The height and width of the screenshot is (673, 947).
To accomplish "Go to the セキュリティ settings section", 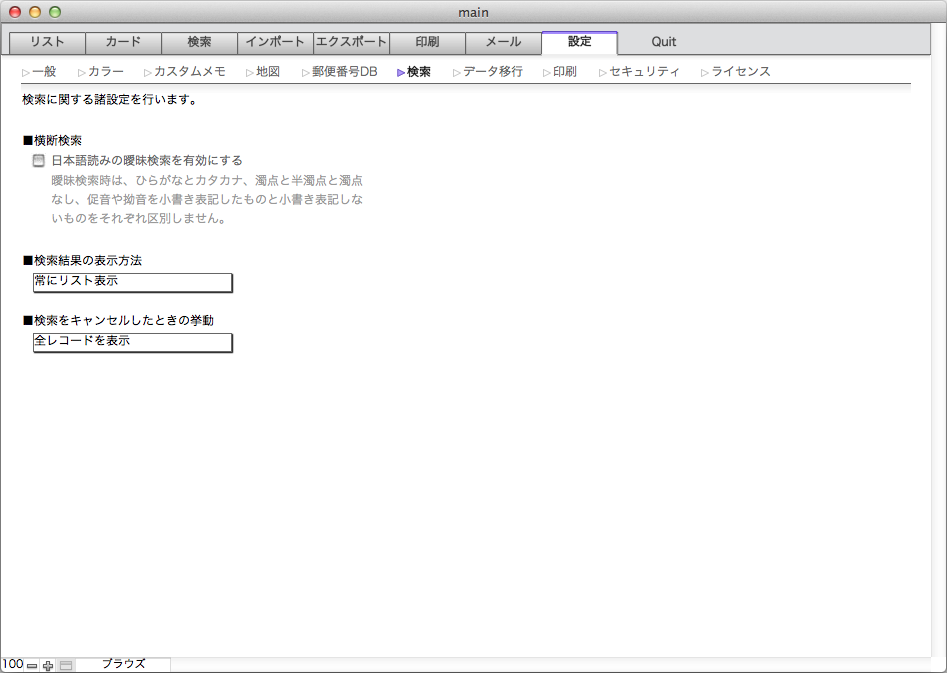I will click(x=644, y=72).
